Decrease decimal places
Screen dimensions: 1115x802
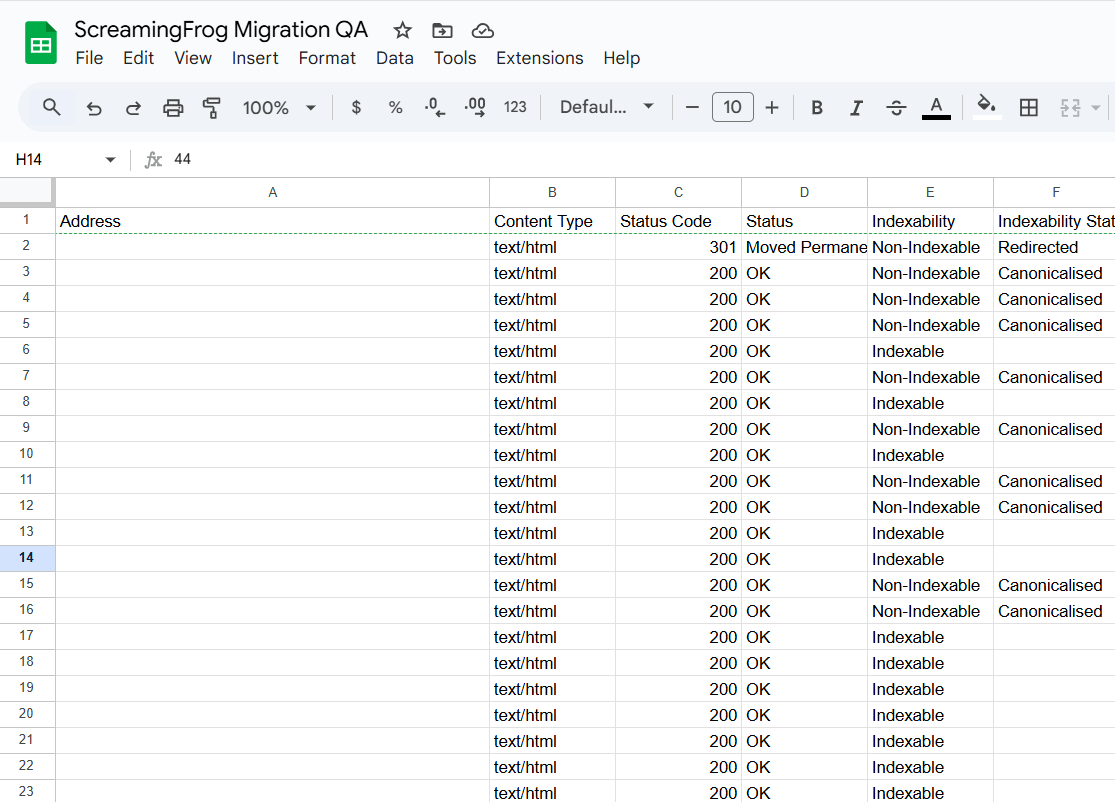point(434,107)
